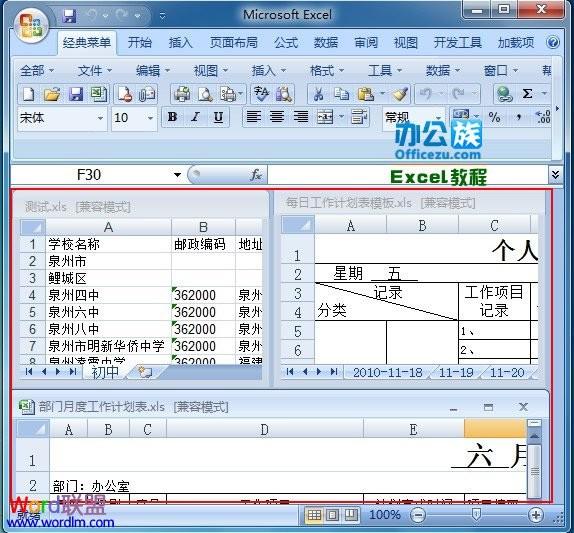Click the AutoSum sigma icon
Screen dimensions: 574x533
tap(527, 94)
